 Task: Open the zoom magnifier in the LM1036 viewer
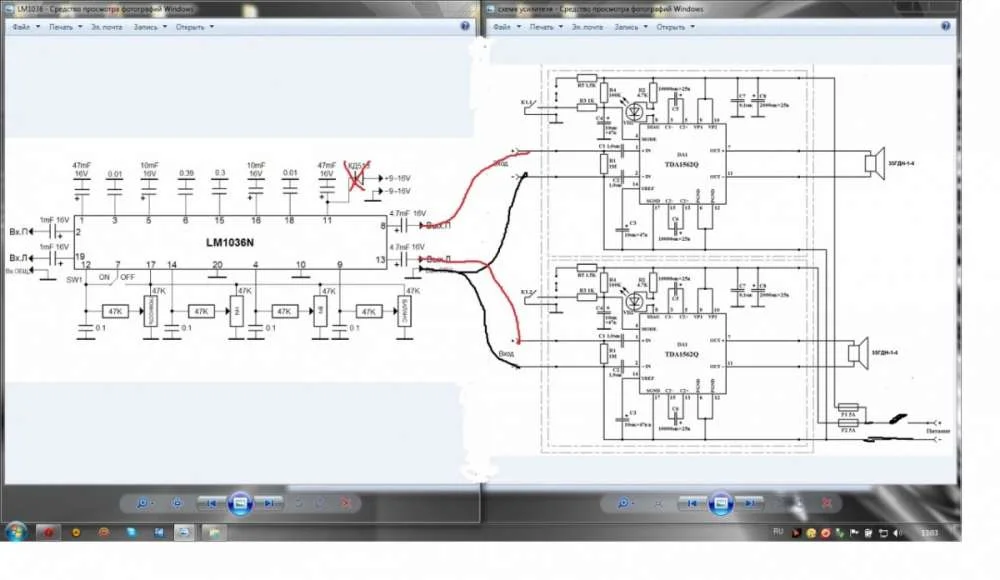tap(143, 503)
